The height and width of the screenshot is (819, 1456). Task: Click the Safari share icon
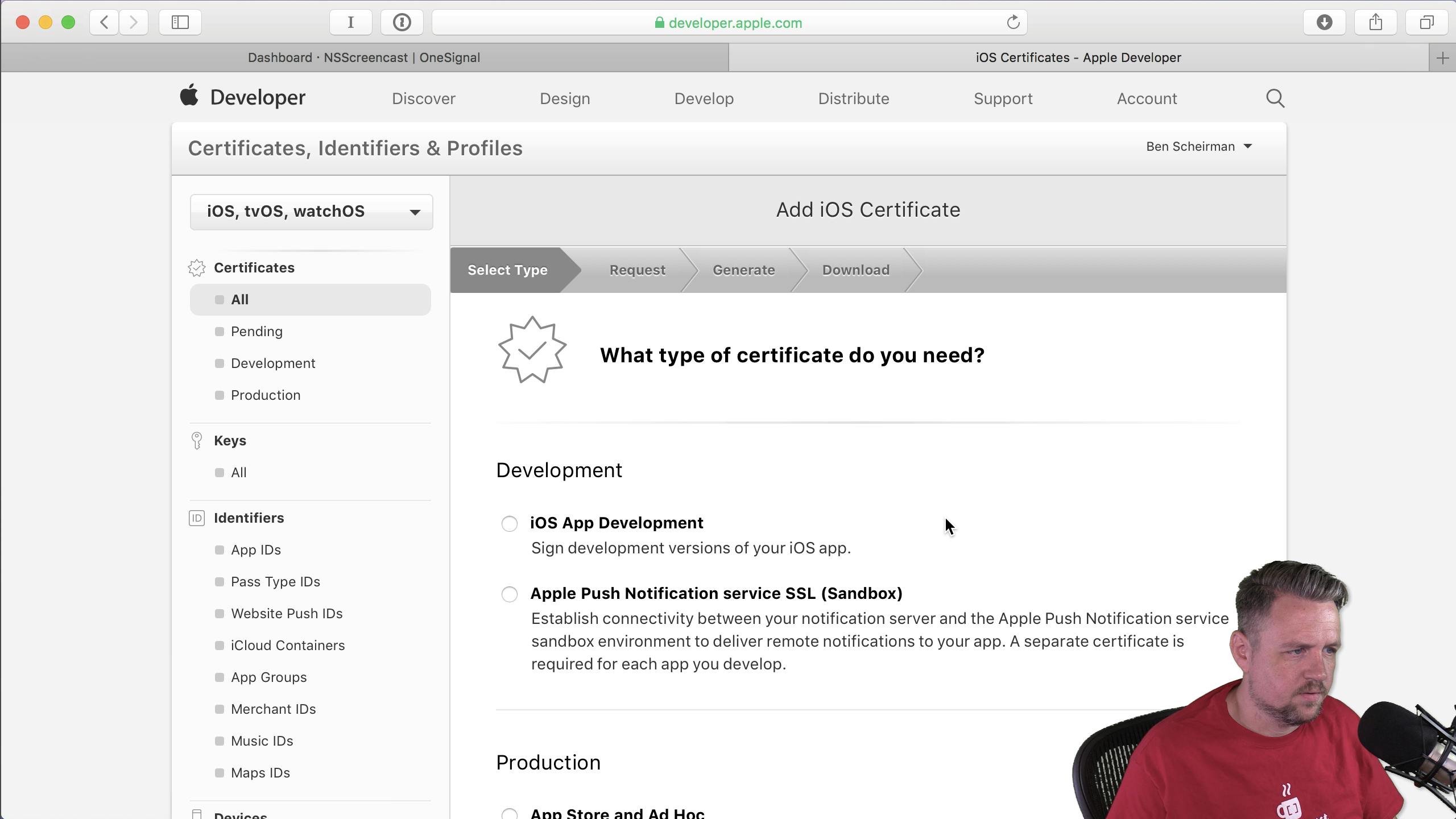(1375, 22)
